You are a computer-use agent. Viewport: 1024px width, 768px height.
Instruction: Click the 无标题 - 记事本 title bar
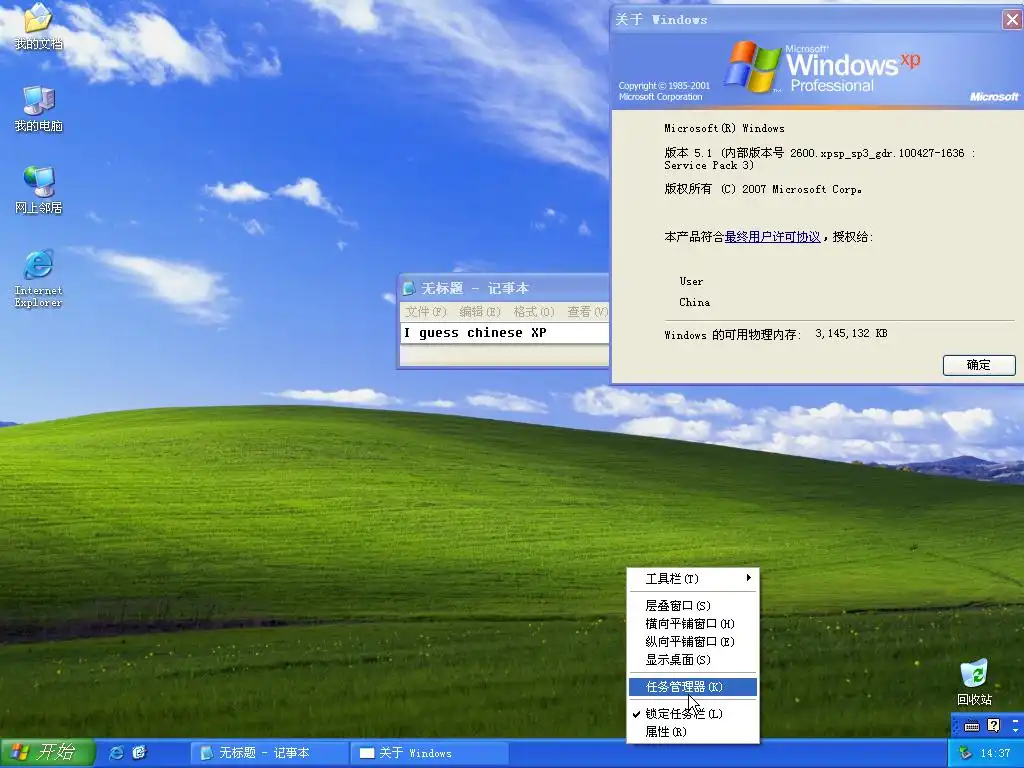tap(503, 288)
